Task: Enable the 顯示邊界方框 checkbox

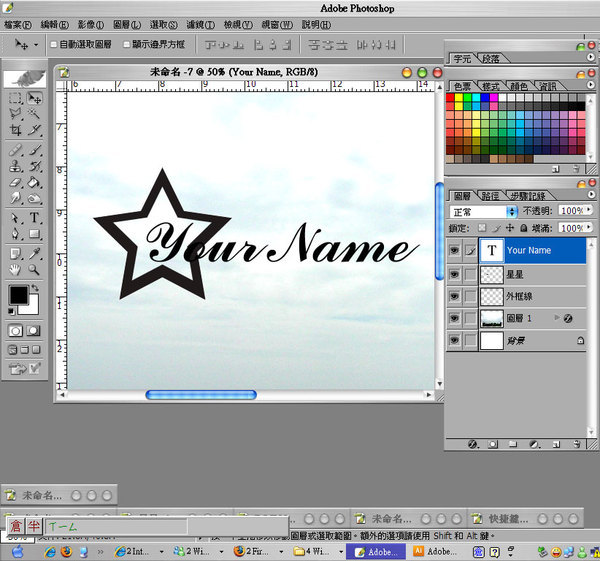Action: [127, 45]
